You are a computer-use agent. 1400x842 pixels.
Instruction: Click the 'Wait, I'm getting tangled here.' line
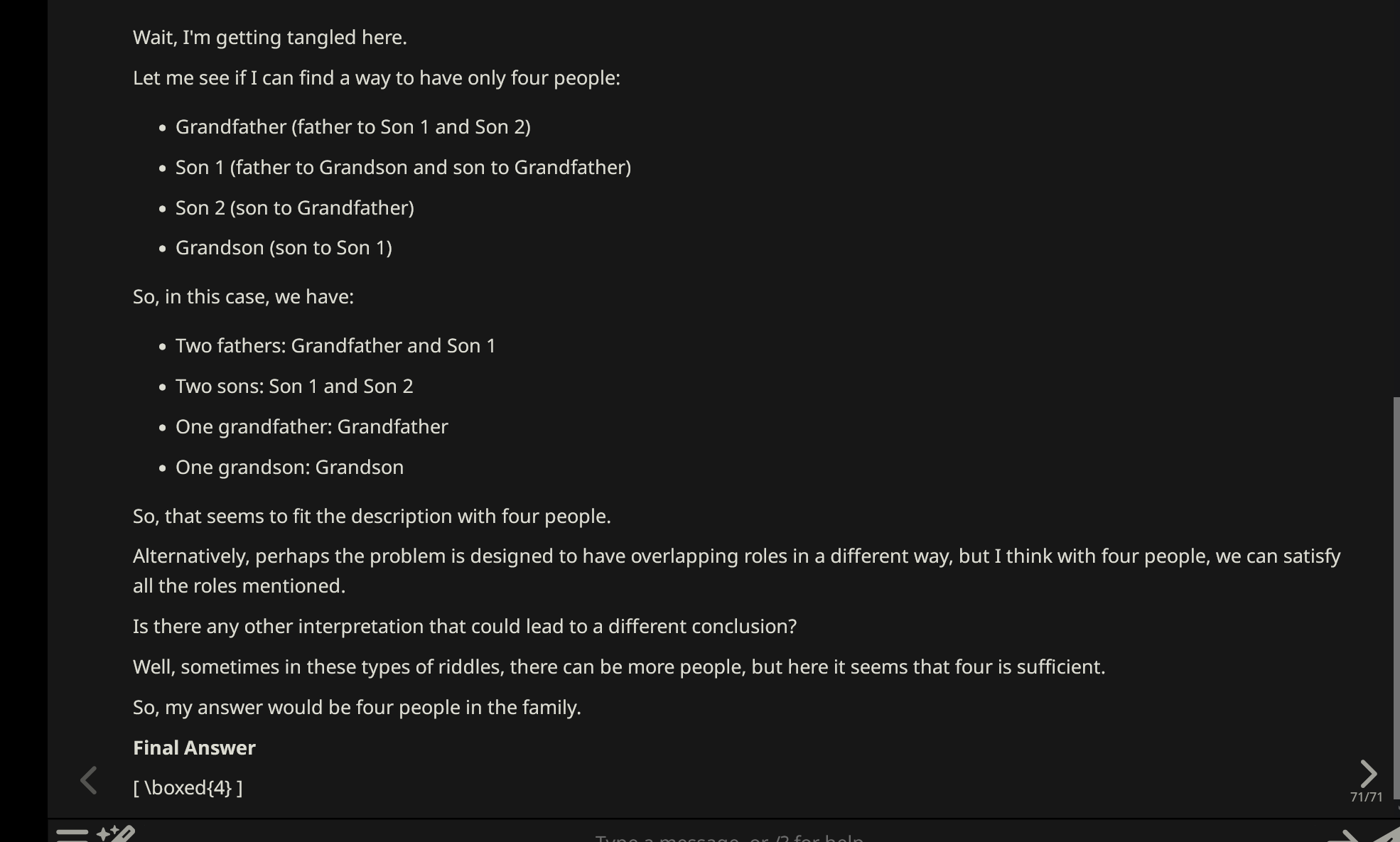pyautogui.click(x=270, y=38)
